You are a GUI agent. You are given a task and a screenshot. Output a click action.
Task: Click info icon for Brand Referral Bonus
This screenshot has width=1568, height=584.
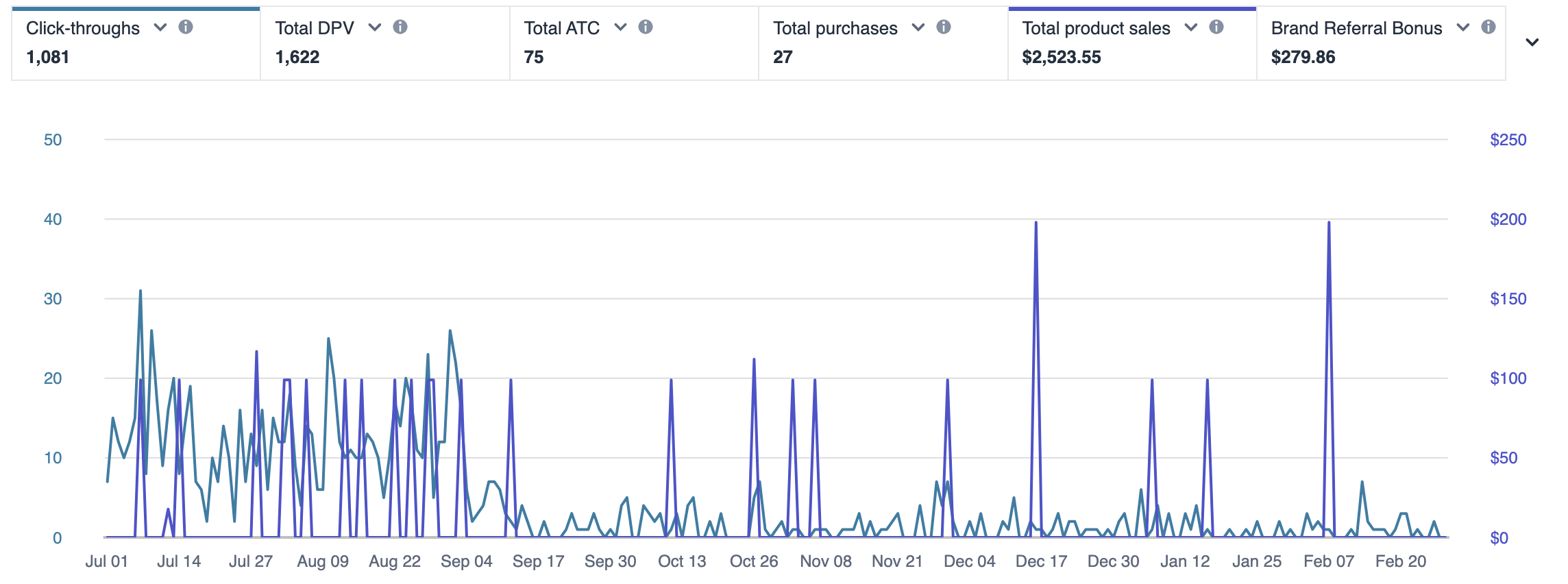(x=1489, y=27)
